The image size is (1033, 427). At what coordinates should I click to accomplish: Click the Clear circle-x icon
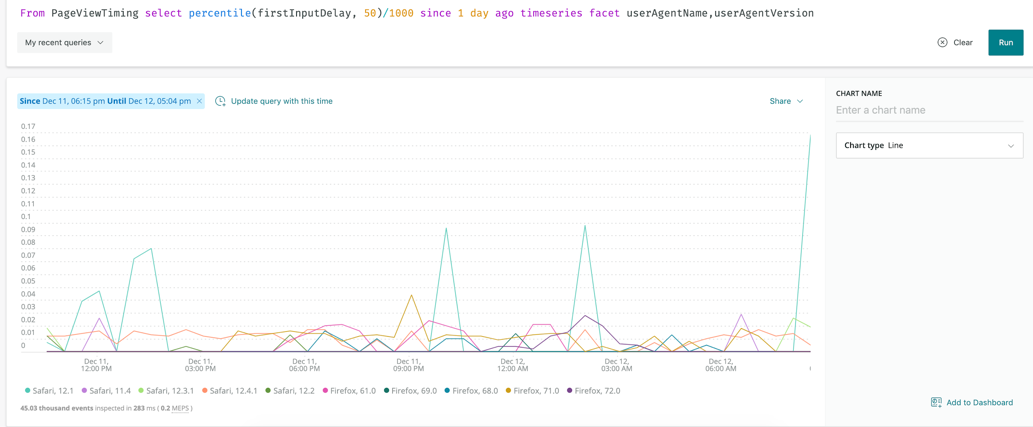pos(942,42)
